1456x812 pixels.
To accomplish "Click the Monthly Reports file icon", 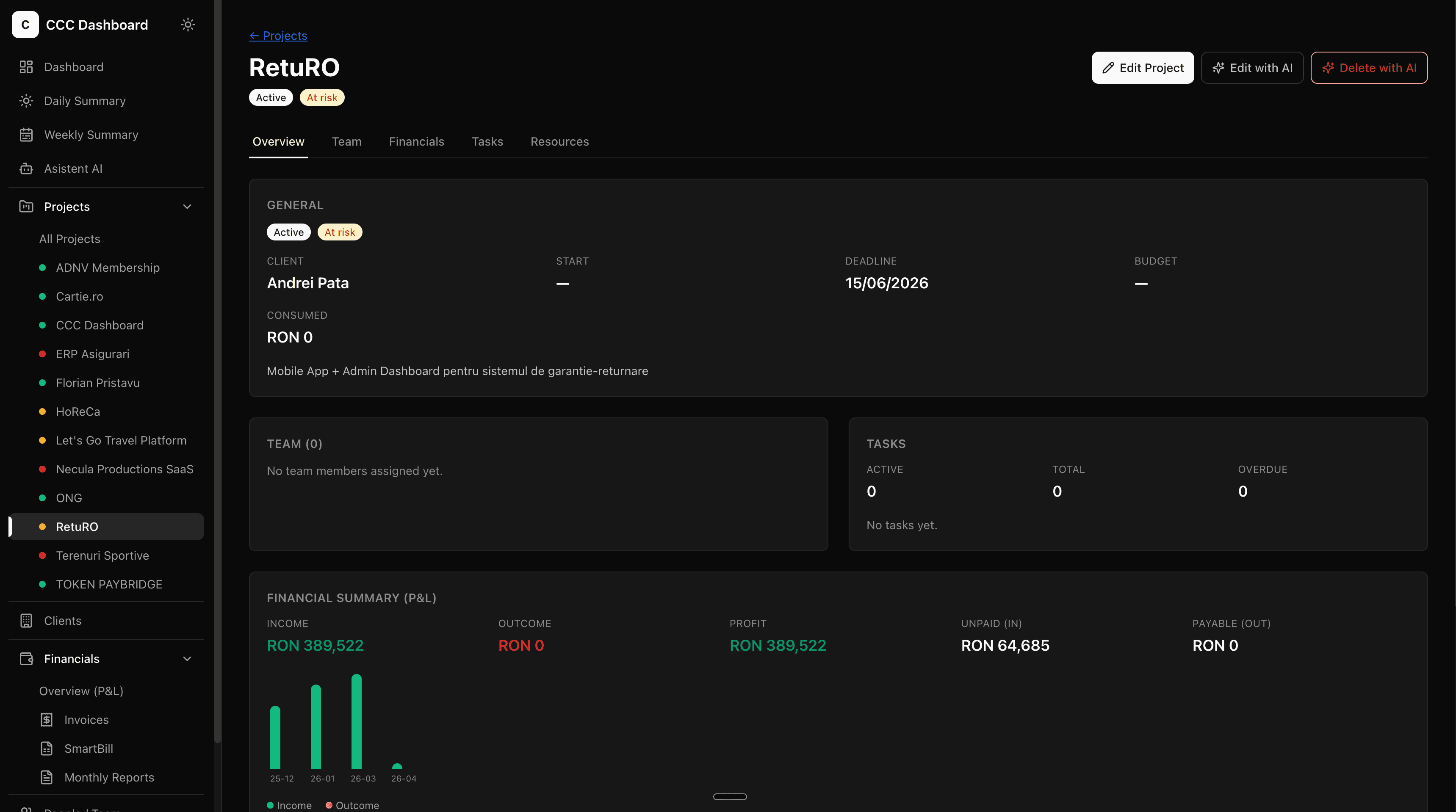I will click(x=46, y=777).
